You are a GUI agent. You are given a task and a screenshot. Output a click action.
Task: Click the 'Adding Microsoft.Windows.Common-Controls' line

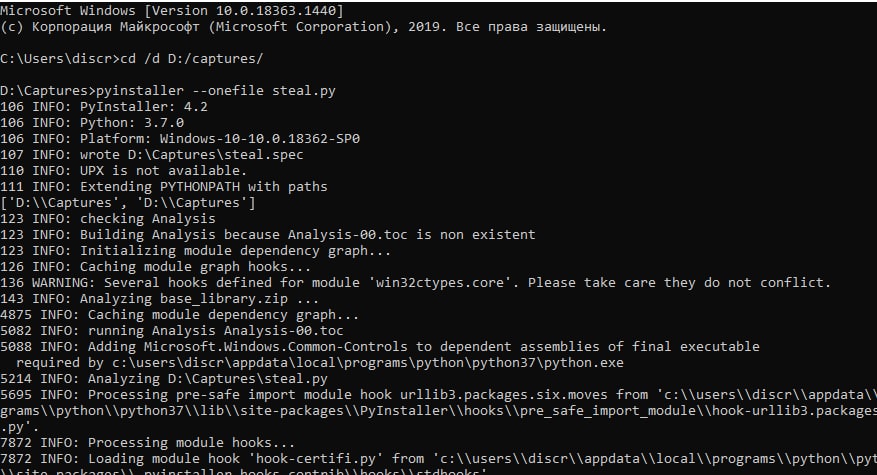coord(380,346)
